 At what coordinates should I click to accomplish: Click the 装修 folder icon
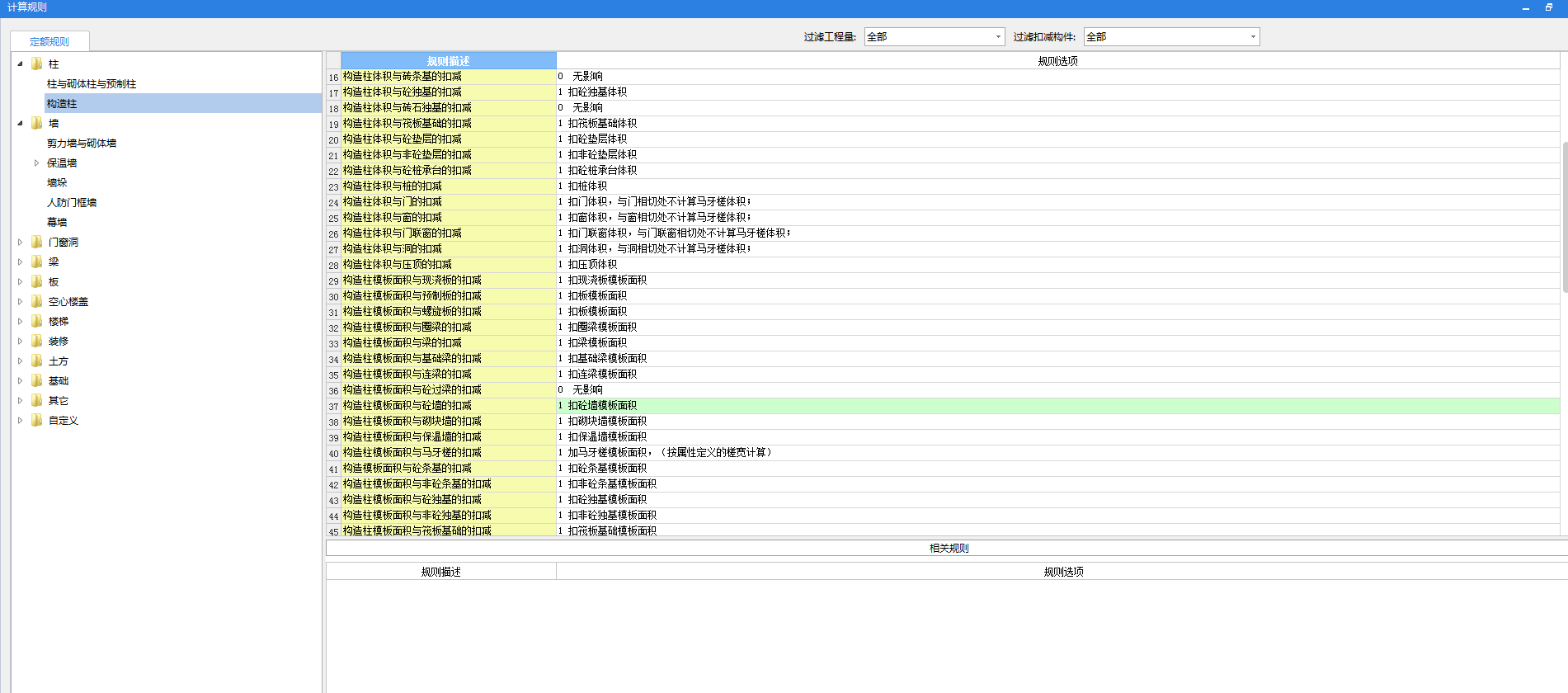[36, 341]
